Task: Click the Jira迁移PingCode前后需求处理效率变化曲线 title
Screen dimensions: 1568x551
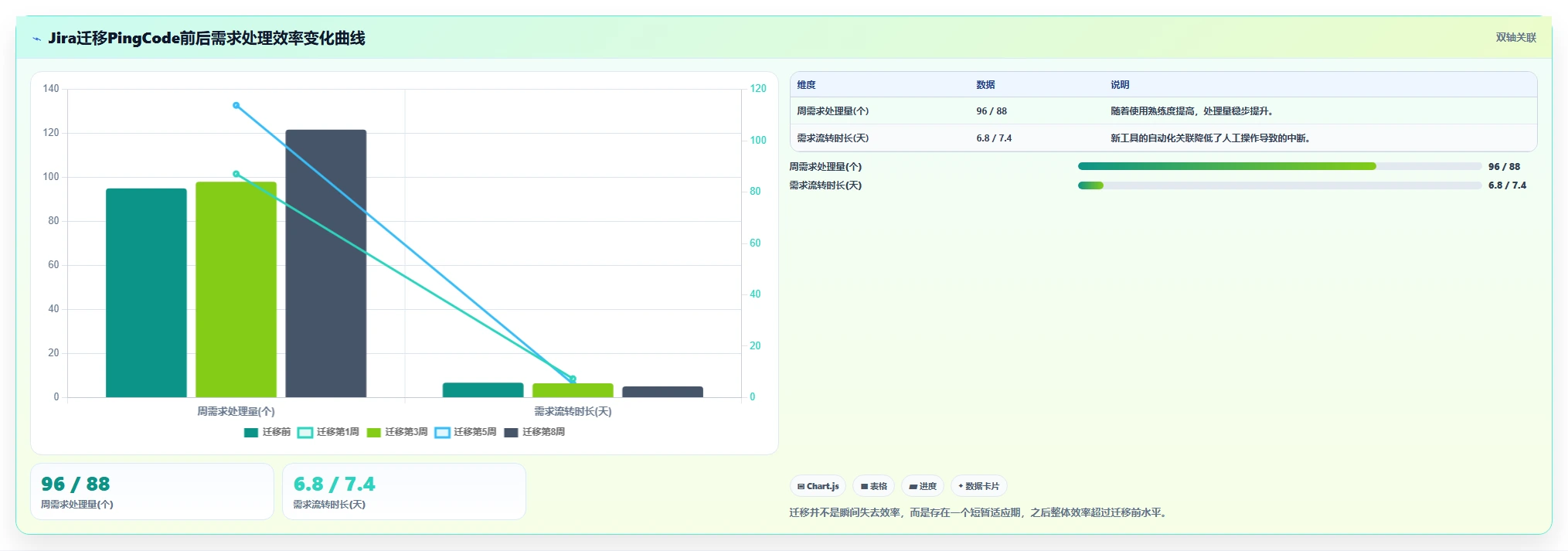Action: (206, 38)
